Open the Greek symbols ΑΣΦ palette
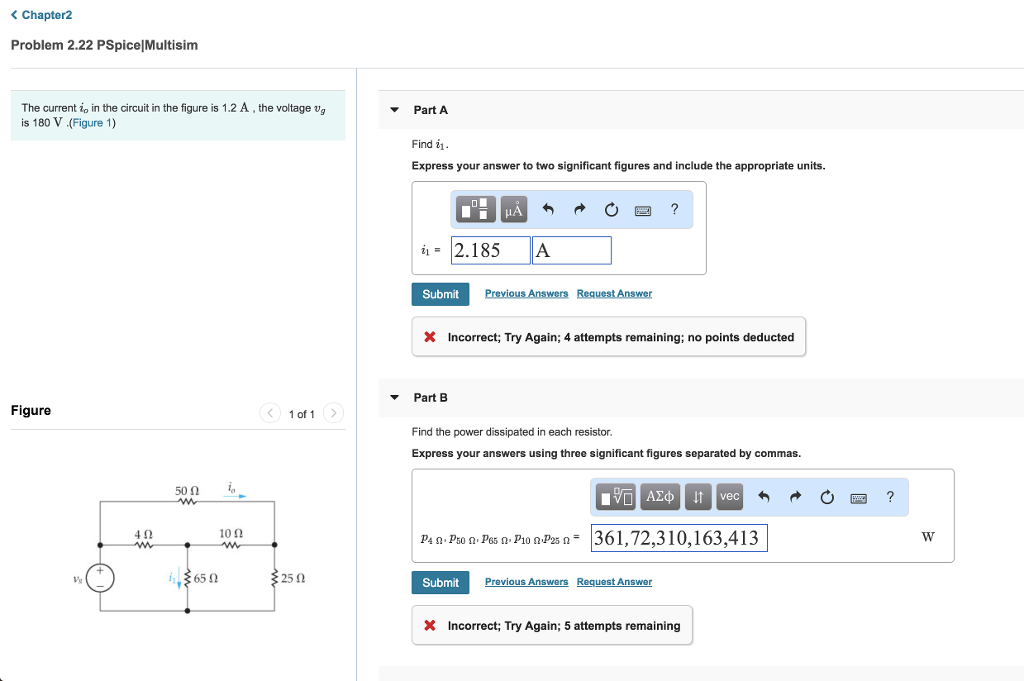1024x681 pixels. (x=661, y=497)
